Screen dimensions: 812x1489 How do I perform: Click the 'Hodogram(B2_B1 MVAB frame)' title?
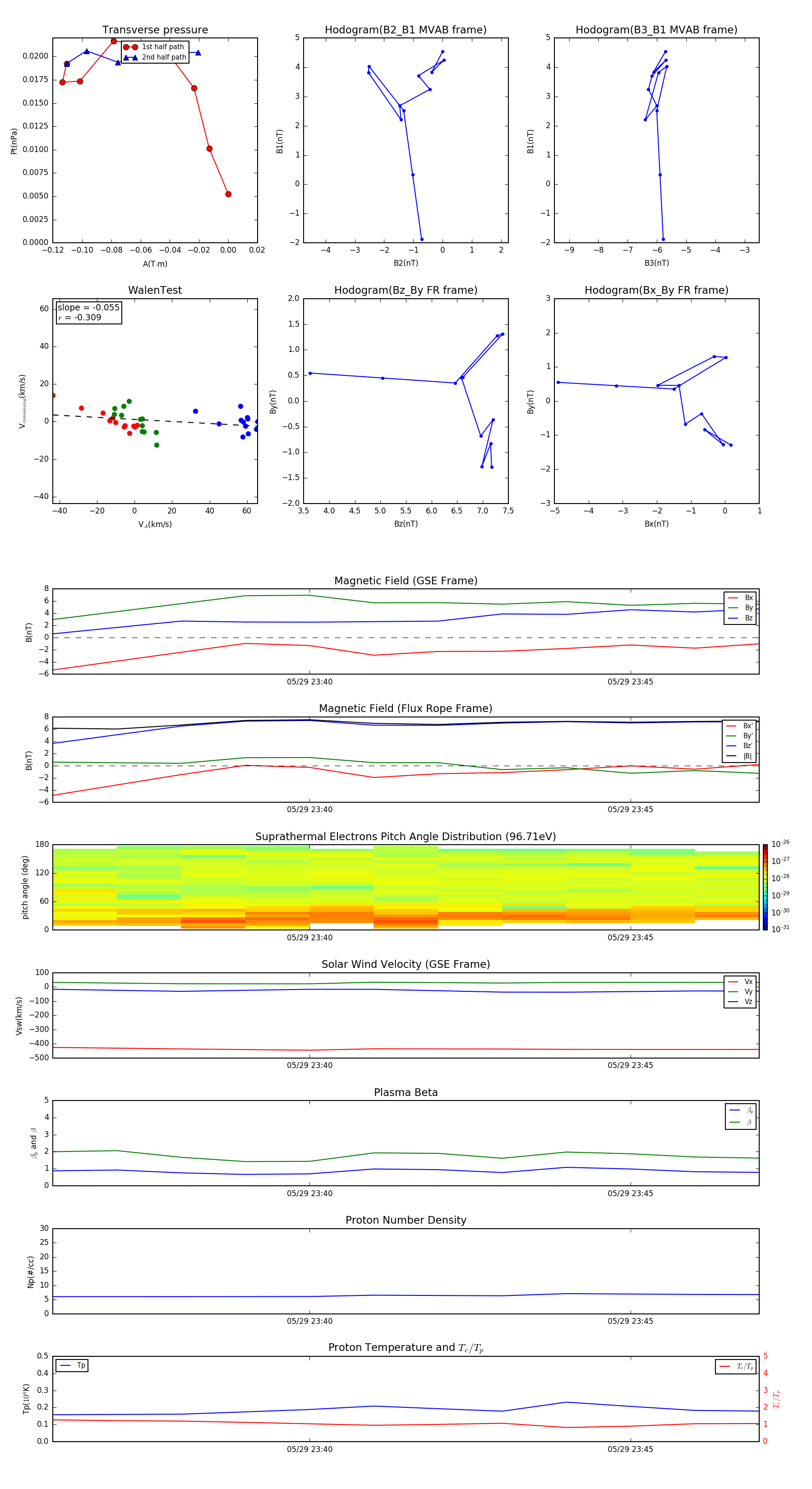406,30
